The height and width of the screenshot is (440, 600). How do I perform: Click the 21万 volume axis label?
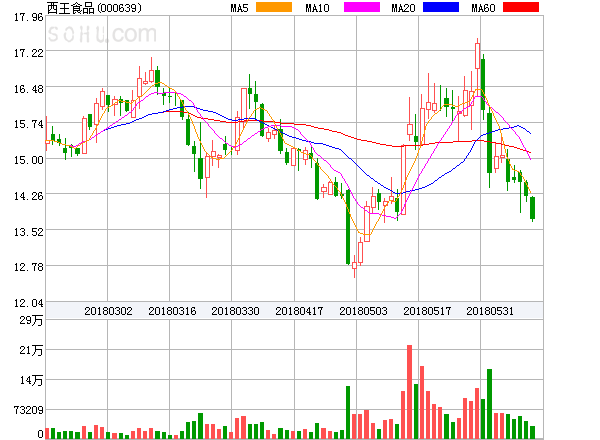click(x=31, y=350)
